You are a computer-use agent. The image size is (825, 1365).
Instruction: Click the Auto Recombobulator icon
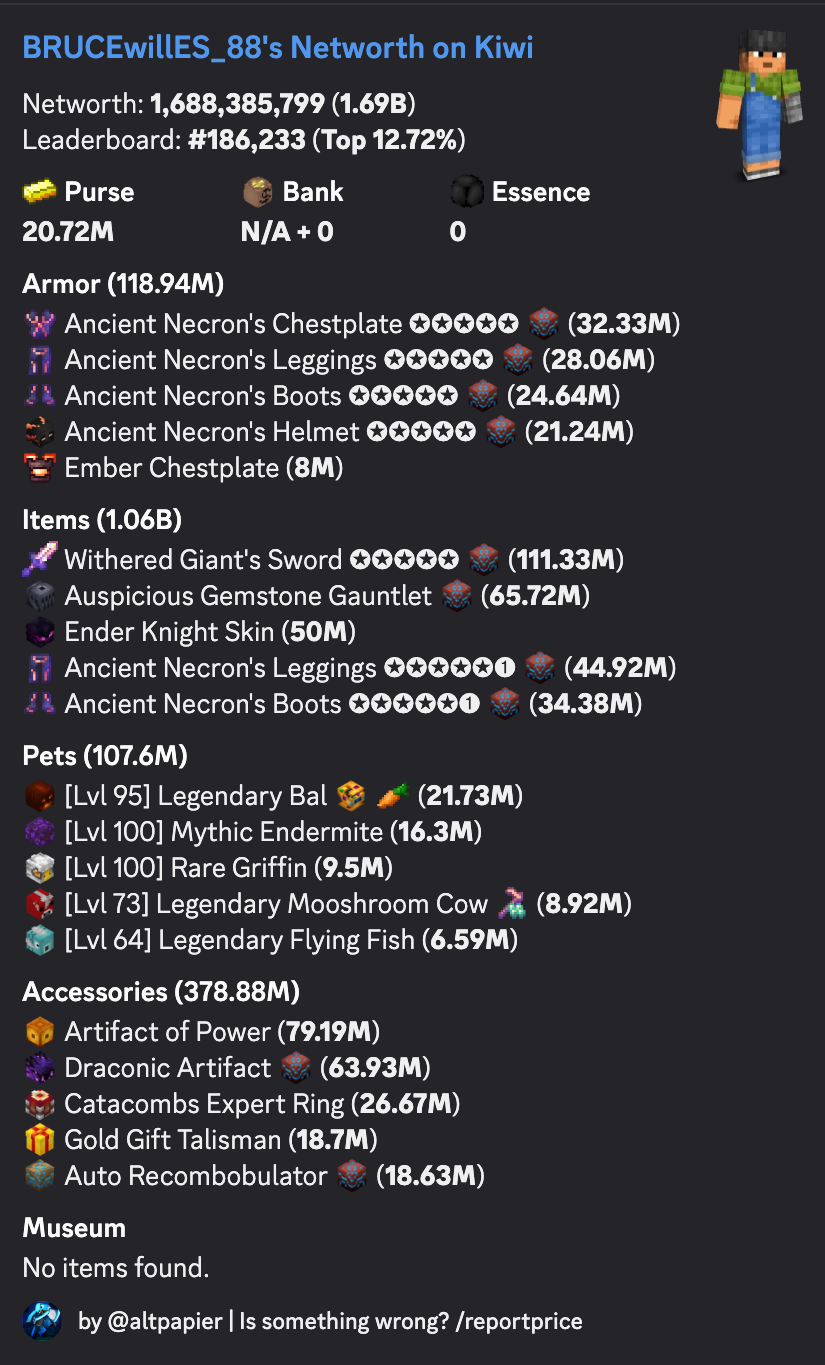39,1176
